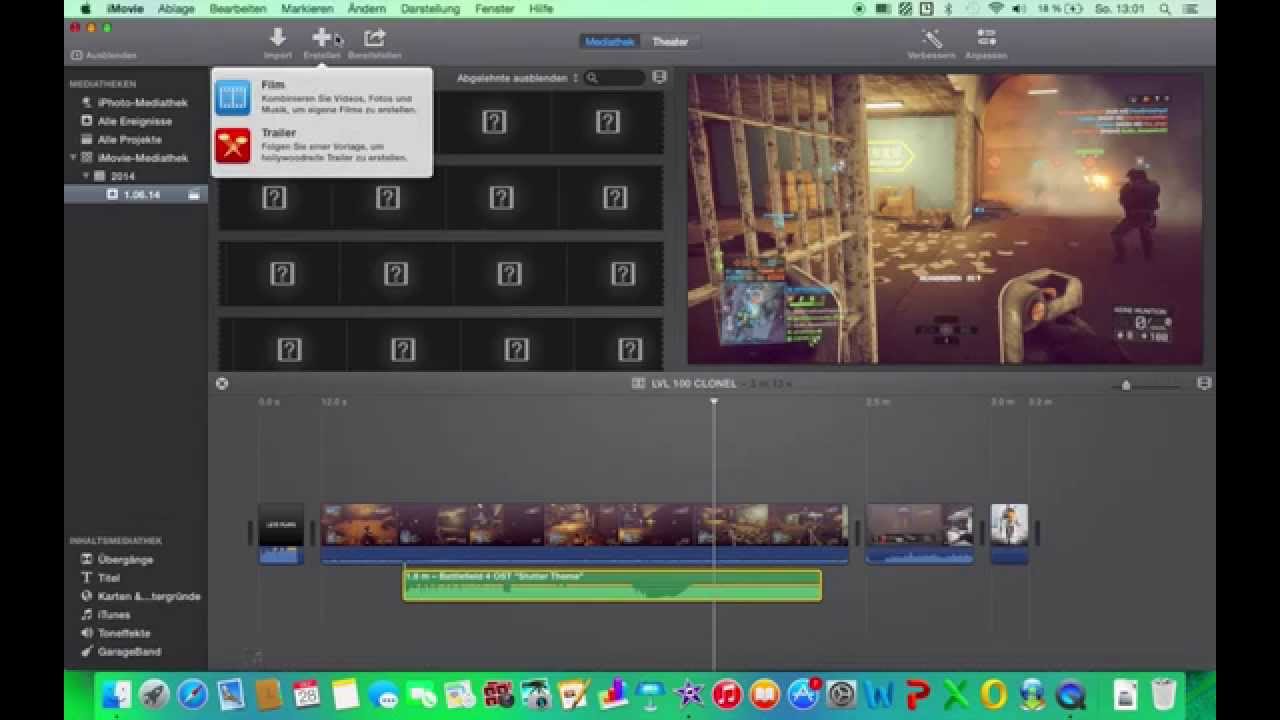Close the timeline with the X icon
The image size is (1280, 720).
point(222,383)
